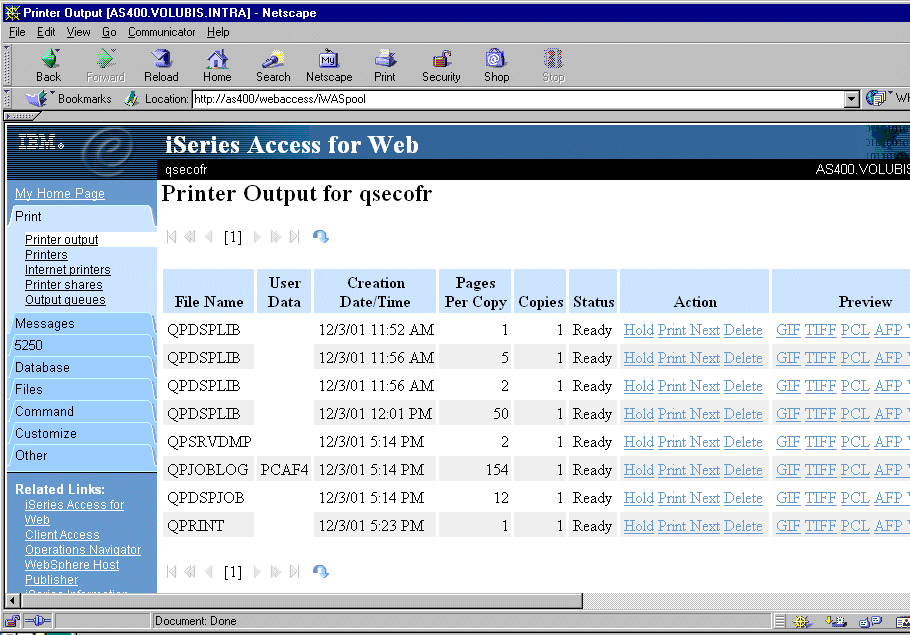Click the horizontal scrollbar thumb

302,600
